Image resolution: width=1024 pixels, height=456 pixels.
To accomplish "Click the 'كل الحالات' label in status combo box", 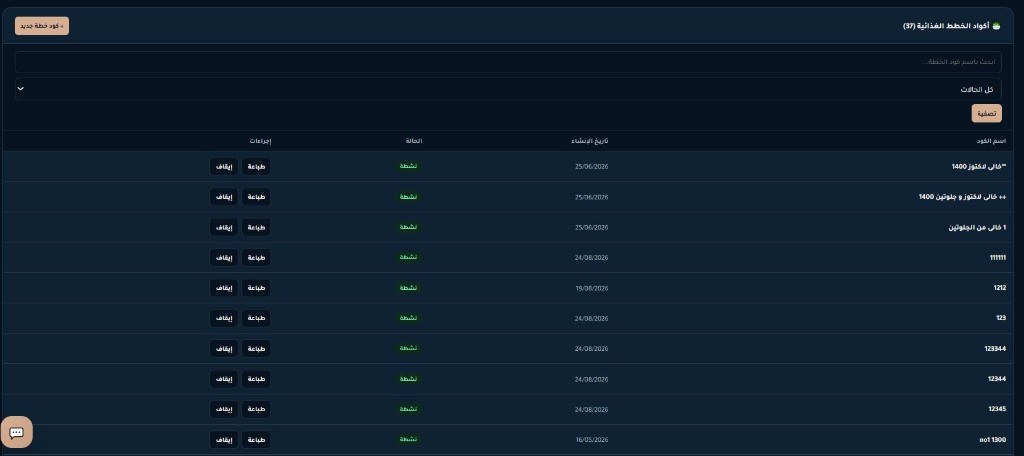I will [976, 89].
